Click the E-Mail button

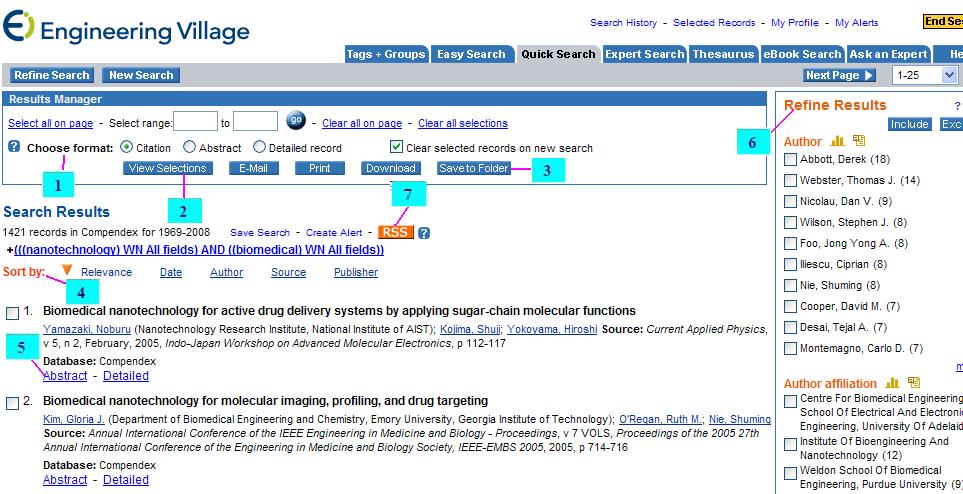(x=254, y=168)
